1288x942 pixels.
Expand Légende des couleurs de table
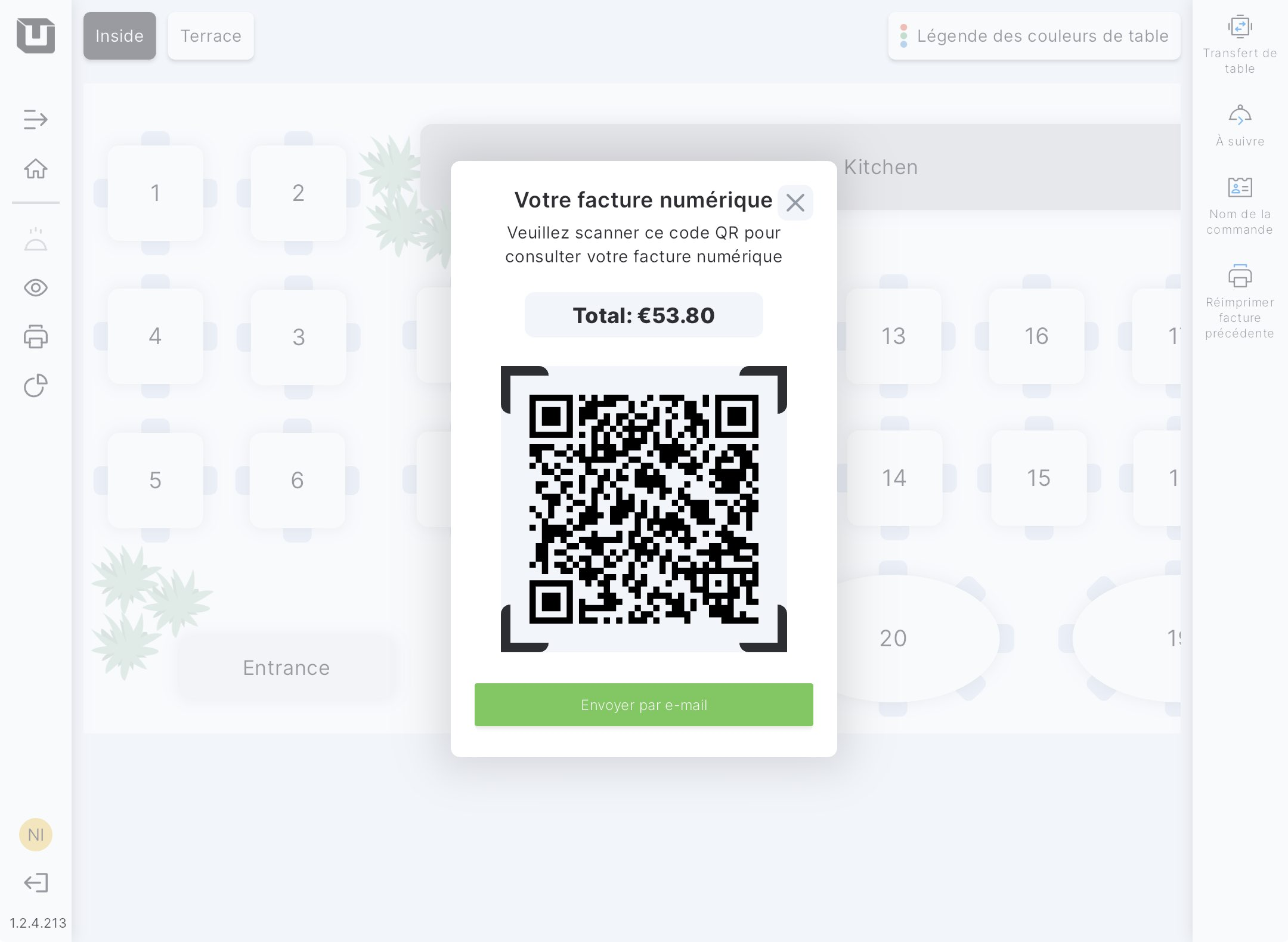(1034, 36)
